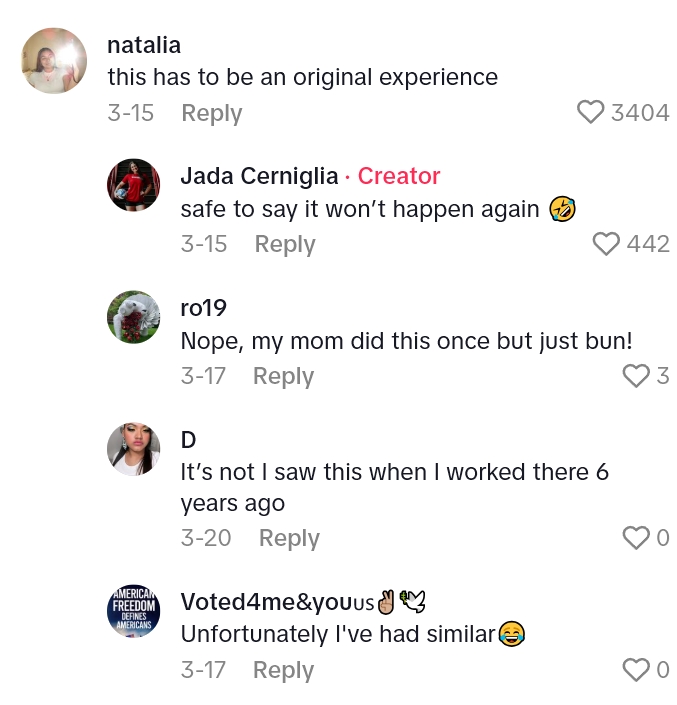Reply to ro19's comment
Viewport: 677px width, 705px height.
[x=283, y=376]
